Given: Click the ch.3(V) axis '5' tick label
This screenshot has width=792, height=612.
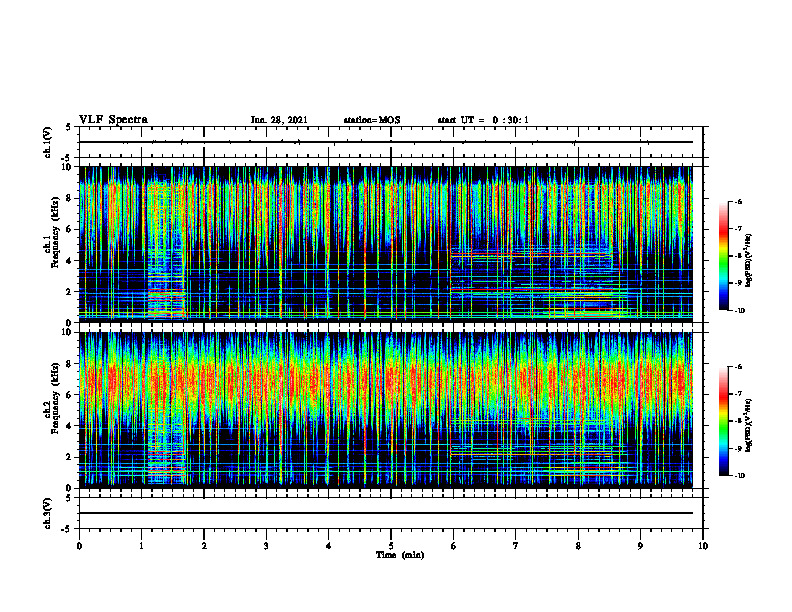Looking at the screenshot, I should tap(69, 498).
